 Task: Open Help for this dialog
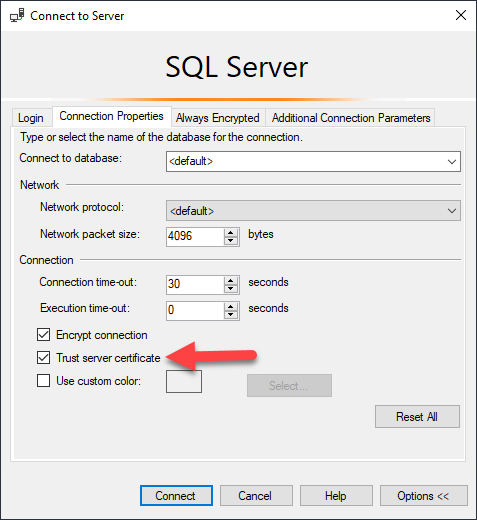coord(336,496)
